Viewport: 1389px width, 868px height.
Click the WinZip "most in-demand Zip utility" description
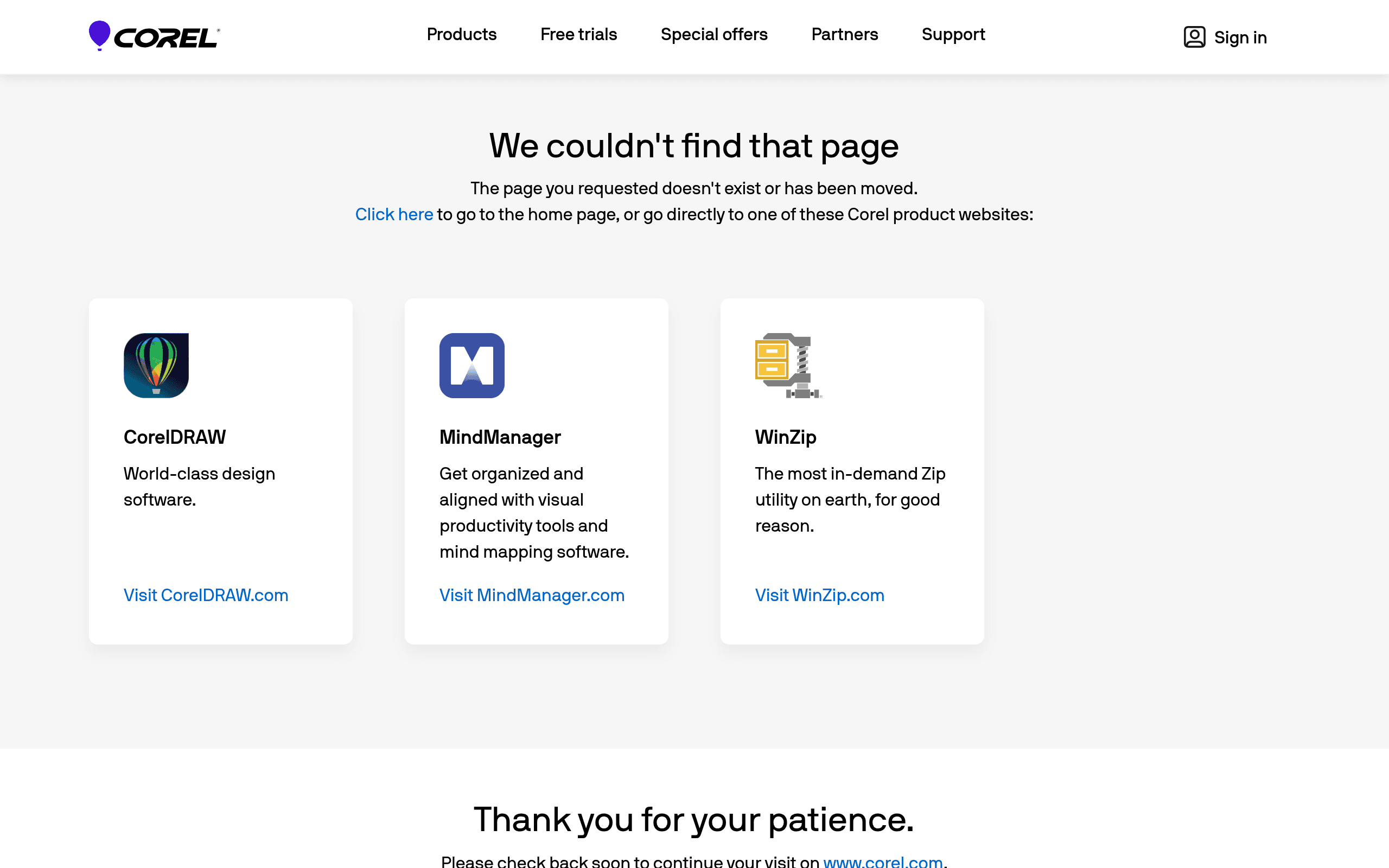coord(850,500)
